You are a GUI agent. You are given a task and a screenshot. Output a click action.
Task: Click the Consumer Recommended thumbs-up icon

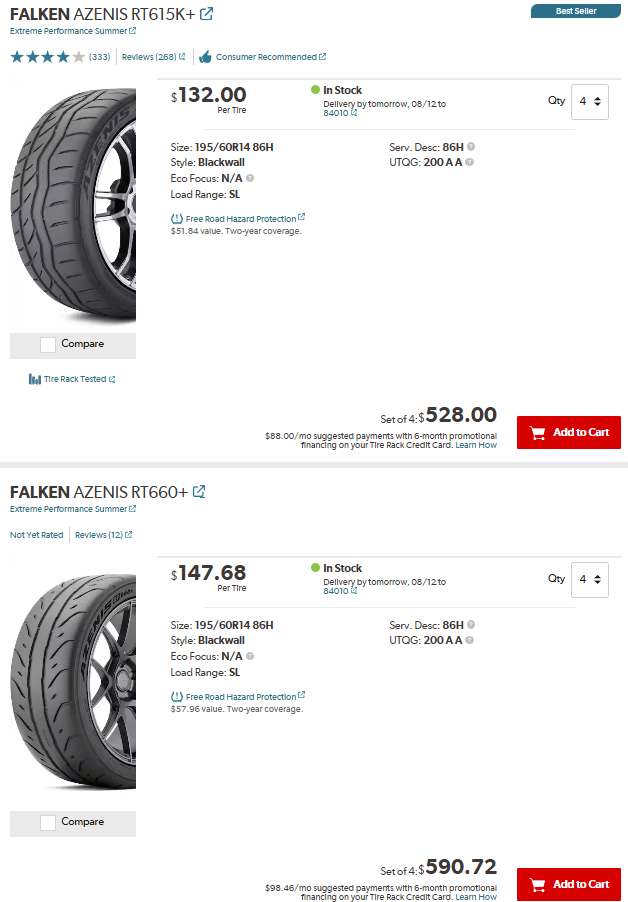pyautogui.click(x=205, y=57)
